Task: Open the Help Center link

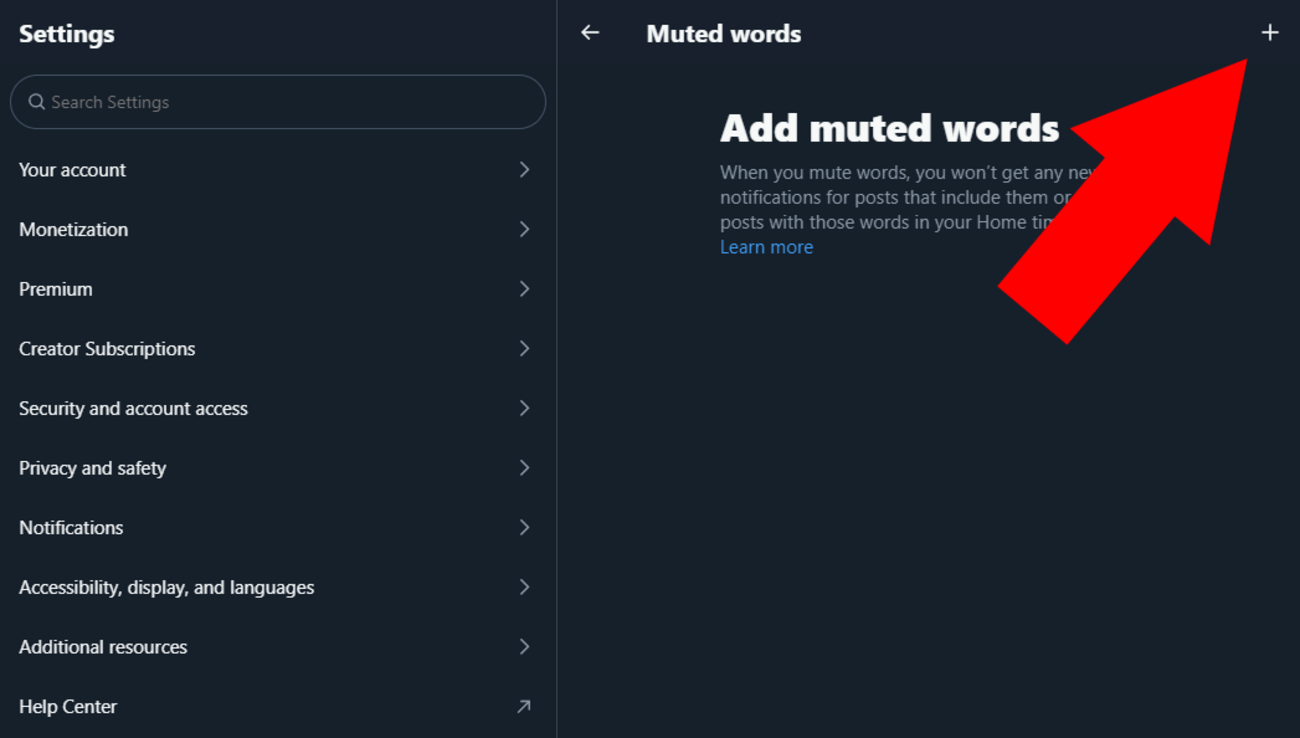Action: [x=68, y=707]
